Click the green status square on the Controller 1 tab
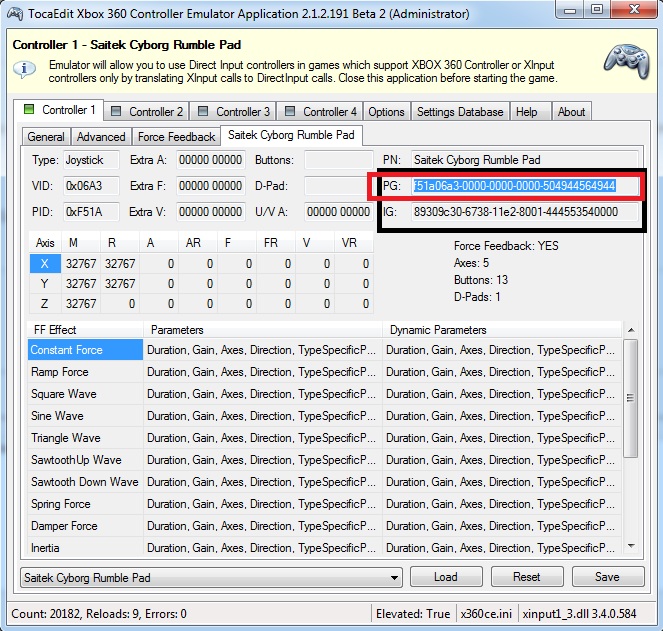Viewport: 663px width, 631px height. 29,109
